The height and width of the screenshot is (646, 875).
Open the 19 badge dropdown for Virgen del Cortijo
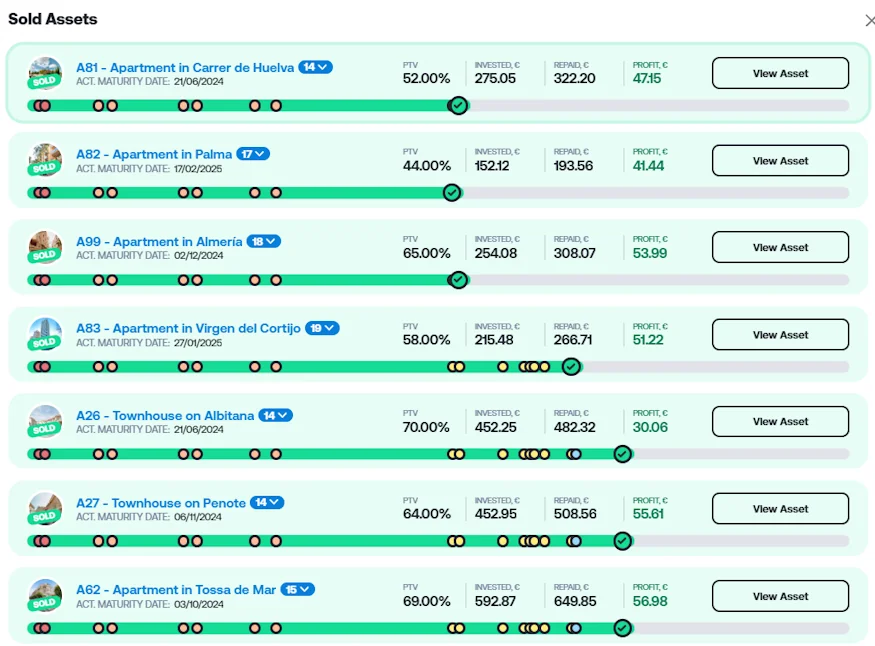[323, 328]
